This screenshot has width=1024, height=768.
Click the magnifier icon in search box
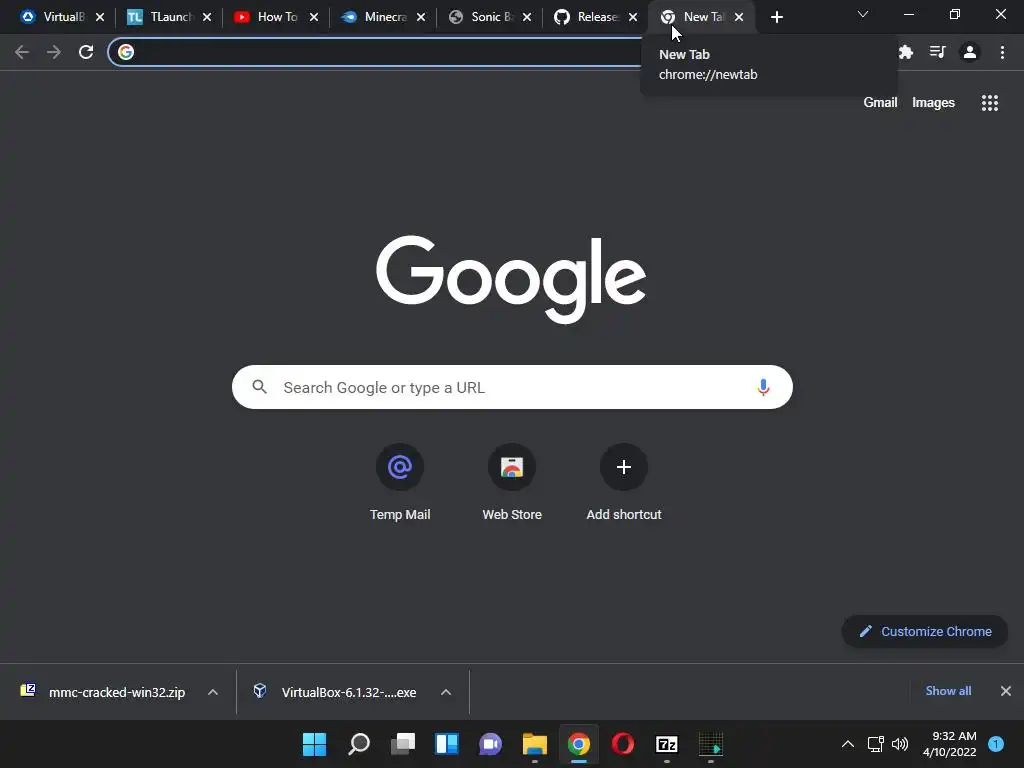[259, 387]
